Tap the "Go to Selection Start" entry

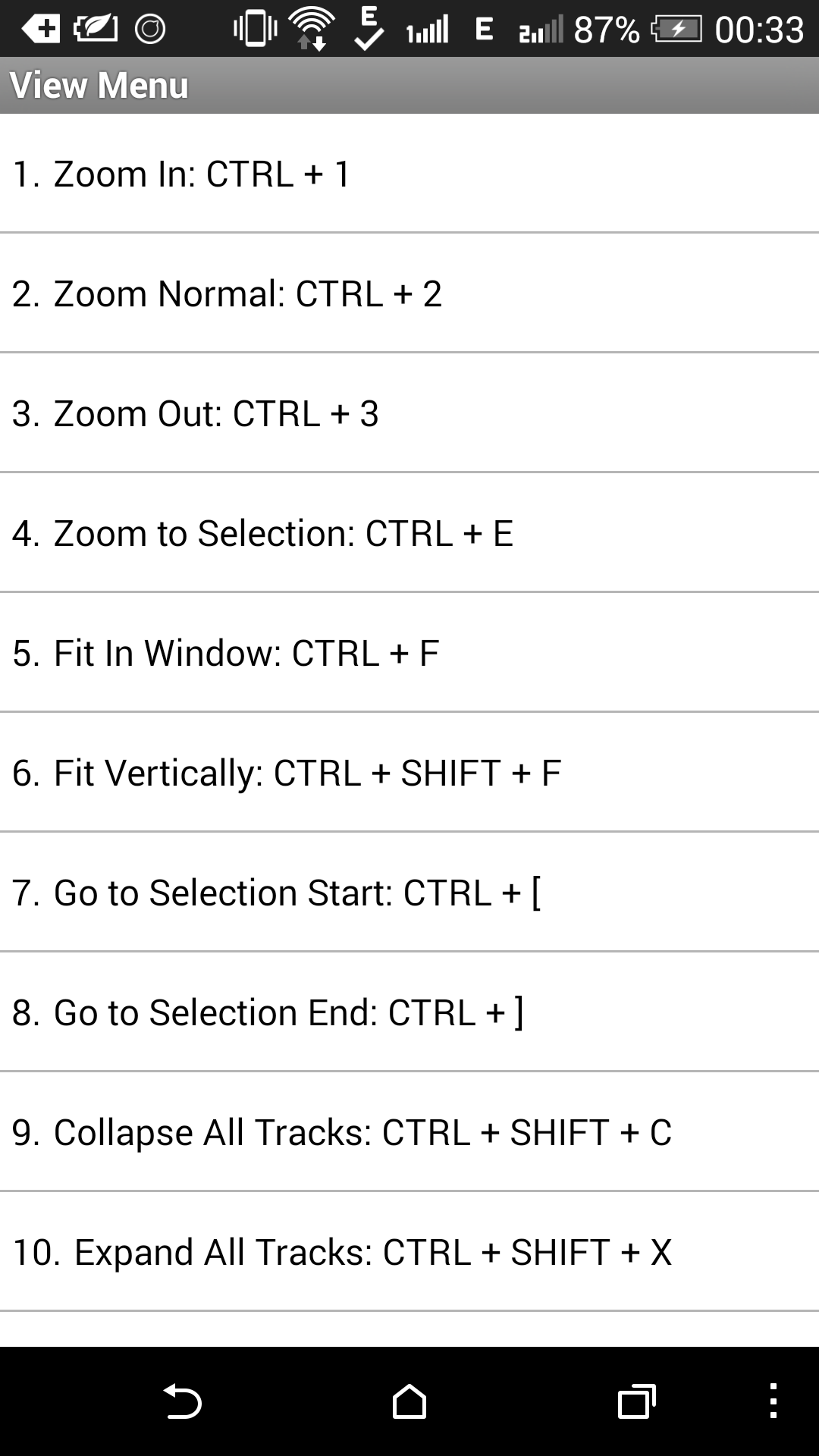coord(409,892)
